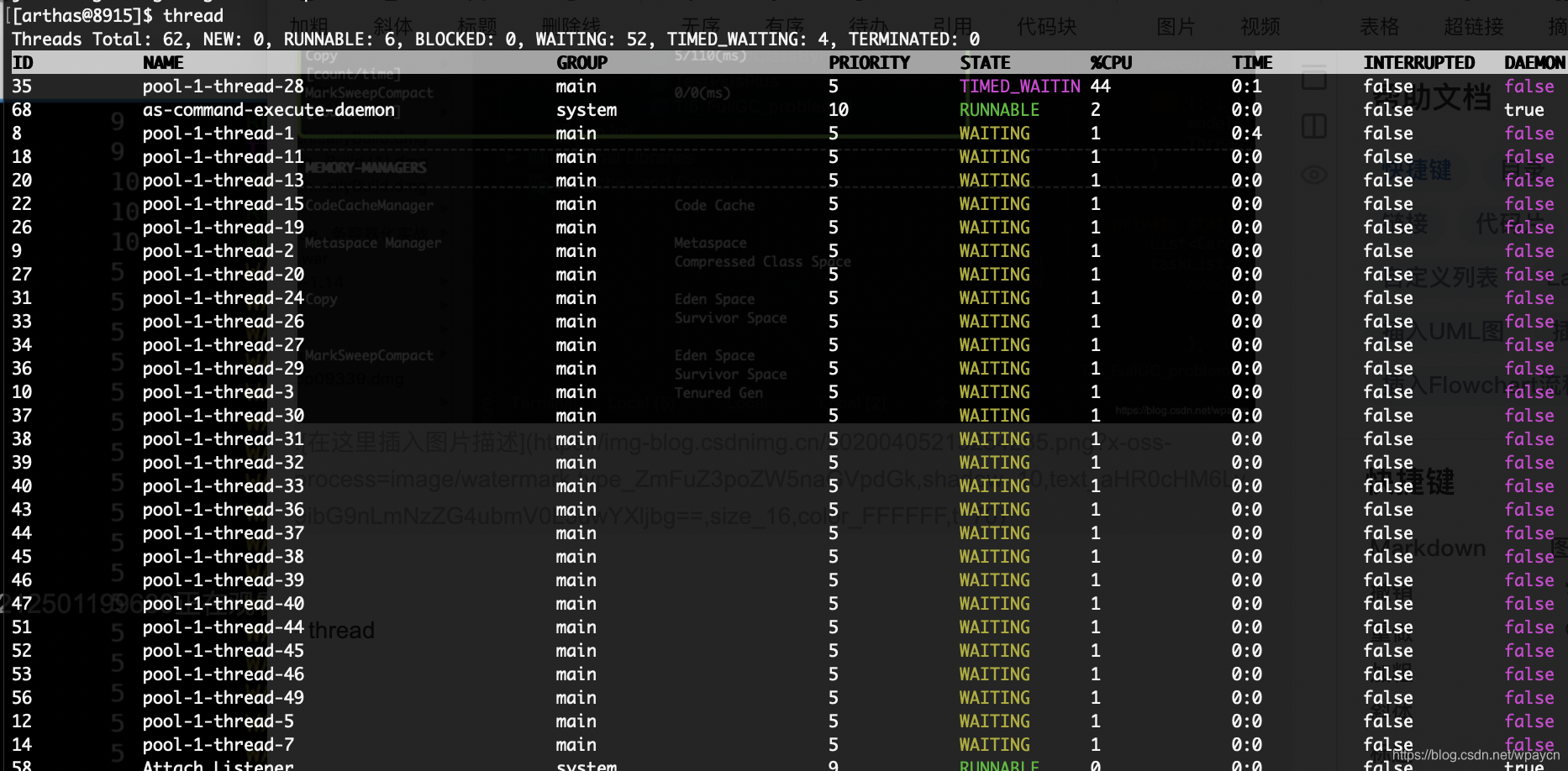The width and height of the screenshot is (1568, 771).
Task: Select the pool-1-thread-11 thread name
Action: 224,157
